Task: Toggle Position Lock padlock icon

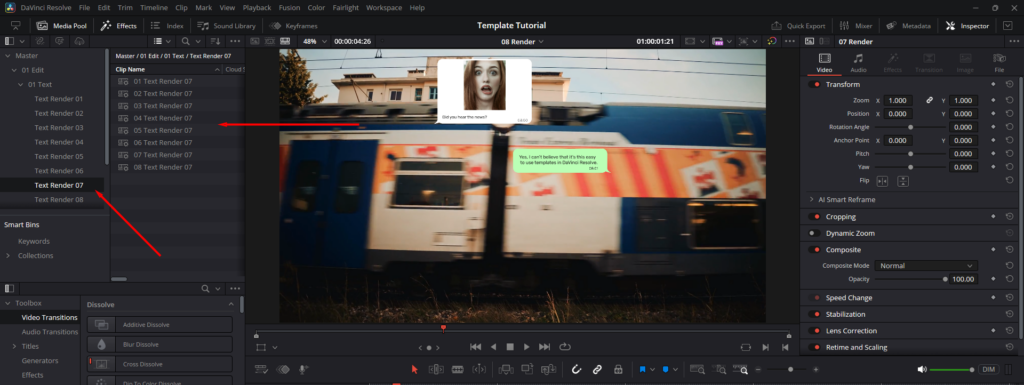Action: pyautogui.click(x=618, y=369)
